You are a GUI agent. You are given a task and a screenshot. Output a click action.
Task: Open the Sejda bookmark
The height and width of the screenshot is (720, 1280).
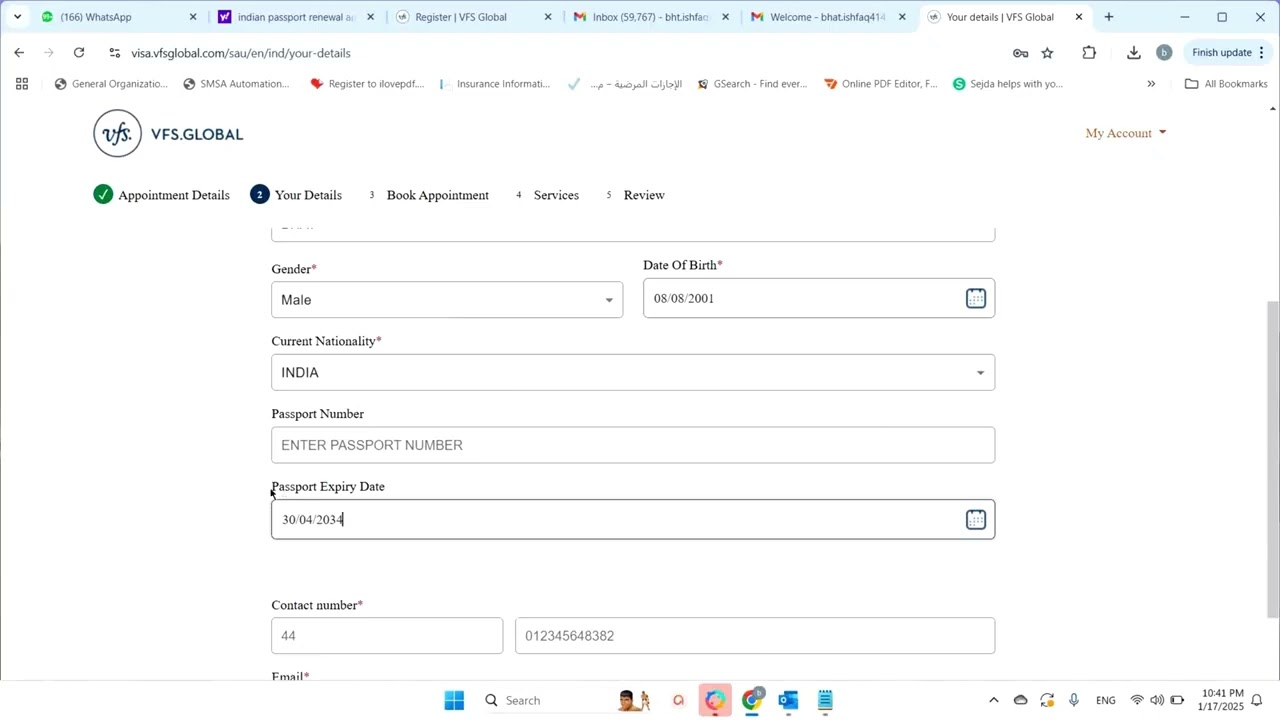1008,84
